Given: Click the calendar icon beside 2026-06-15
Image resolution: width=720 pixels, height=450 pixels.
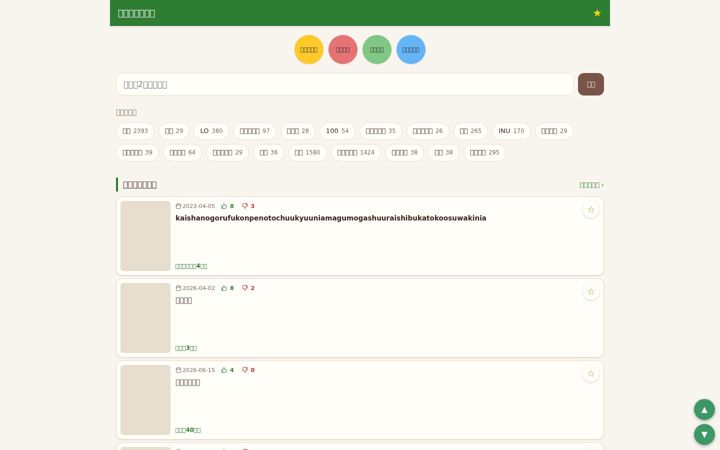Looking at the screenshot, I should (178, 370).
